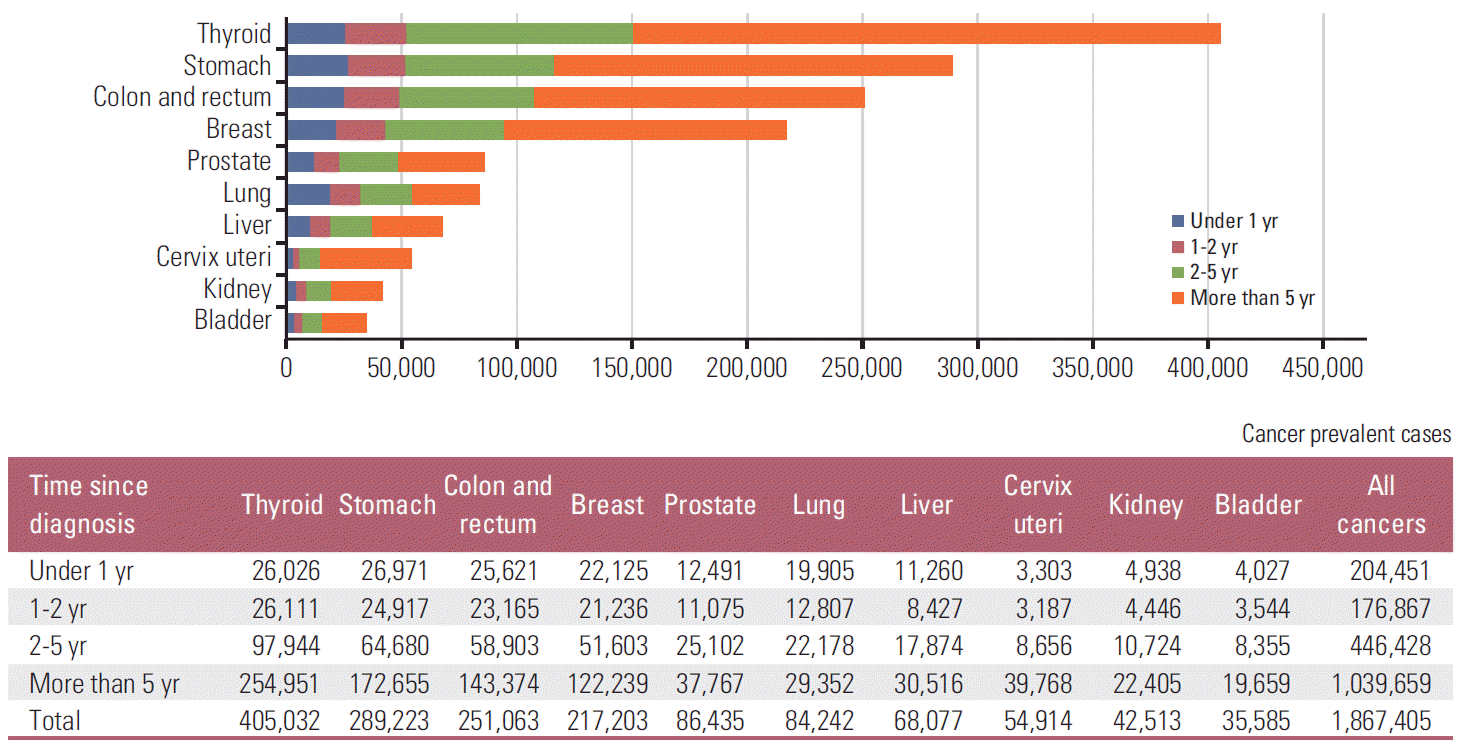
Task: Click the 'Liver' chart axis label
Action: (x=247, y=226)
